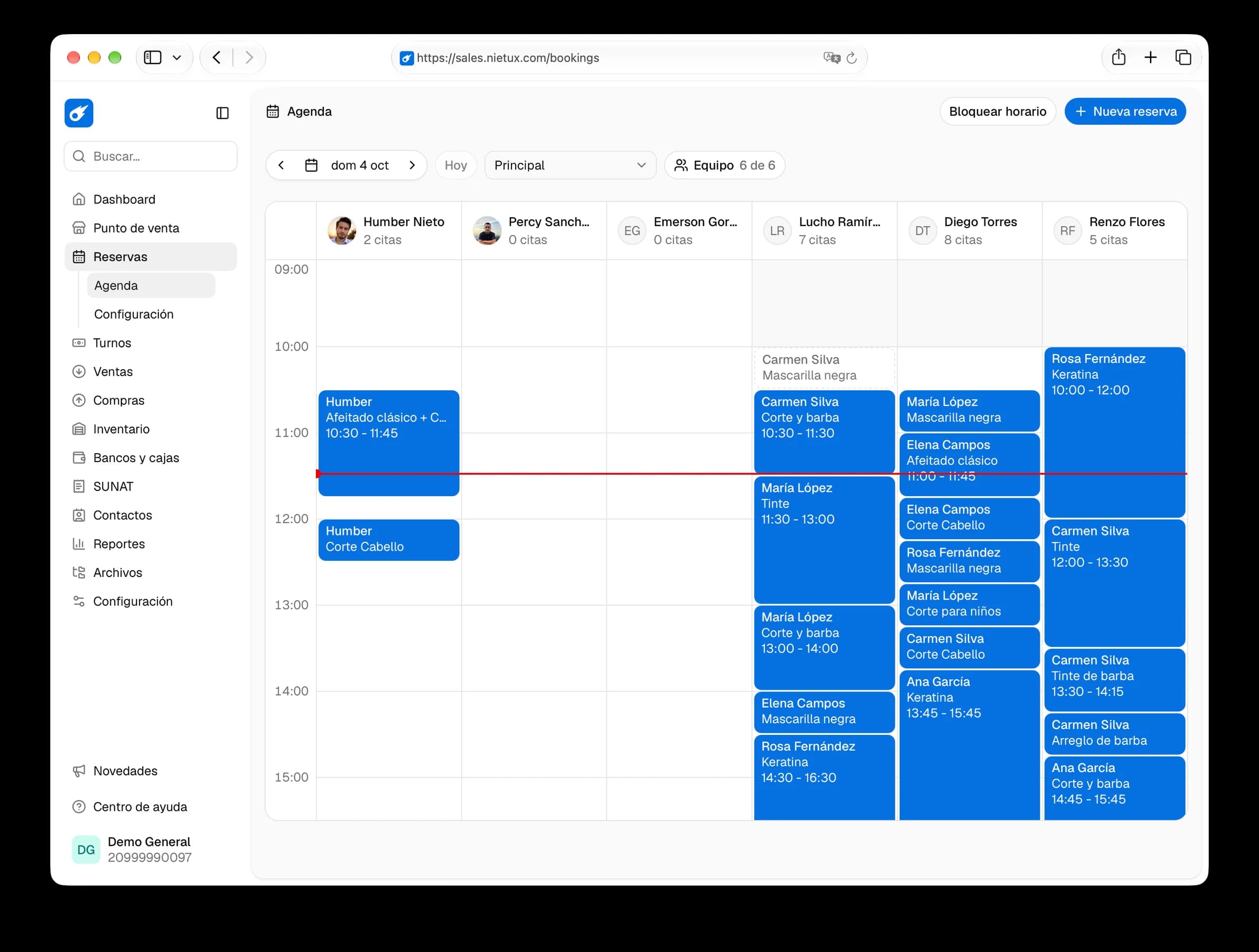This screenshot has height=952, width=1259.
Task: Toggle the browser sidebar button
Action: point(153,58)
